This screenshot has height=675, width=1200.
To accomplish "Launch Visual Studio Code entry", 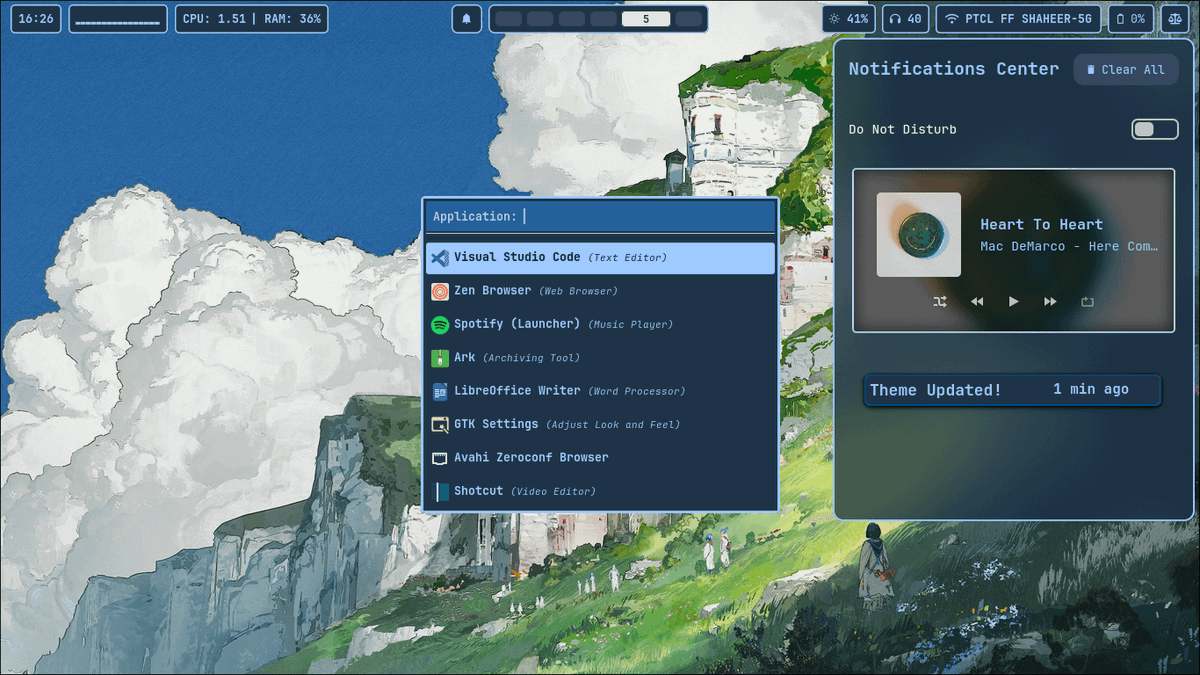I will 600,258.
